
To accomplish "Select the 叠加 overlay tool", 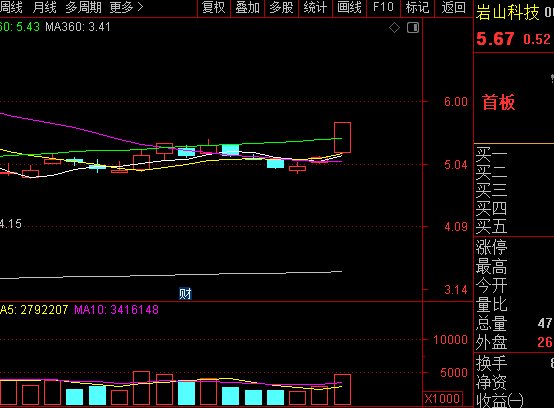I will (x=248, y=7).
